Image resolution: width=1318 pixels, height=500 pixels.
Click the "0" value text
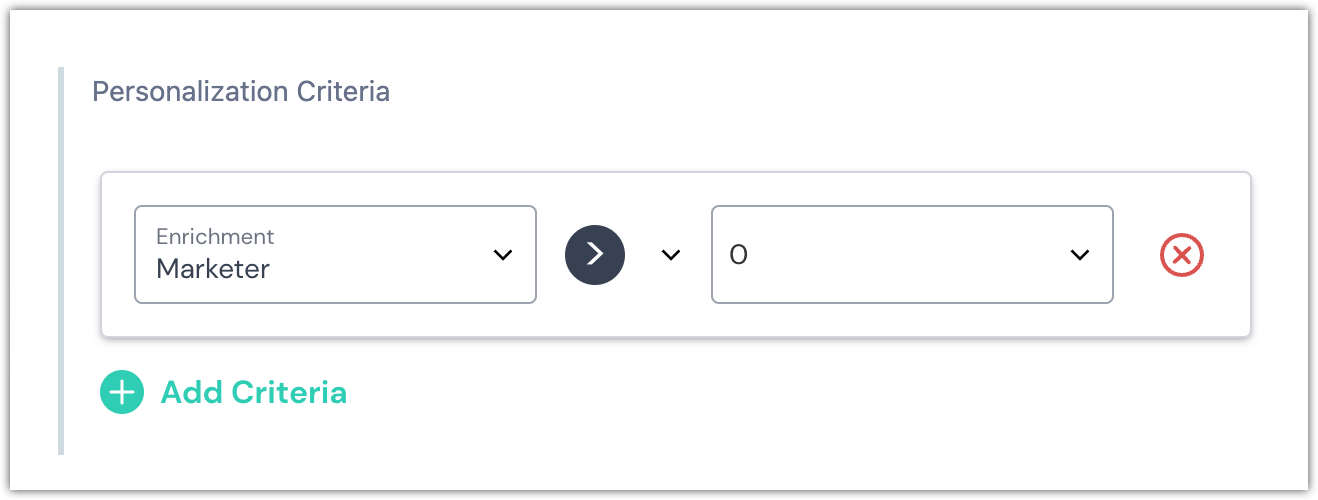[739, 255]
